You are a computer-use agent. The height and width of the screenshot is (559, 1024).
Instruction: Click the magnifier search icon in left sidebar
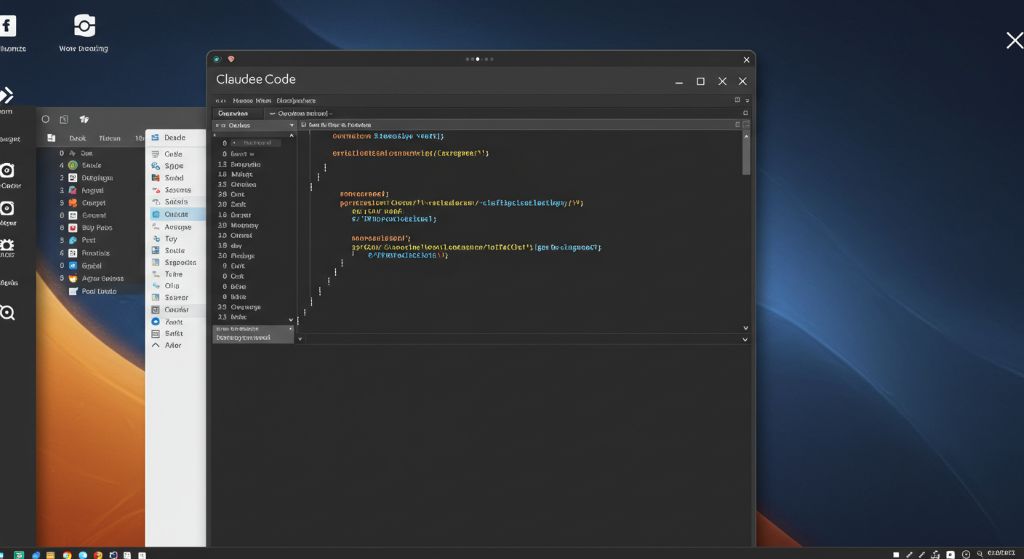pos(7,313)
